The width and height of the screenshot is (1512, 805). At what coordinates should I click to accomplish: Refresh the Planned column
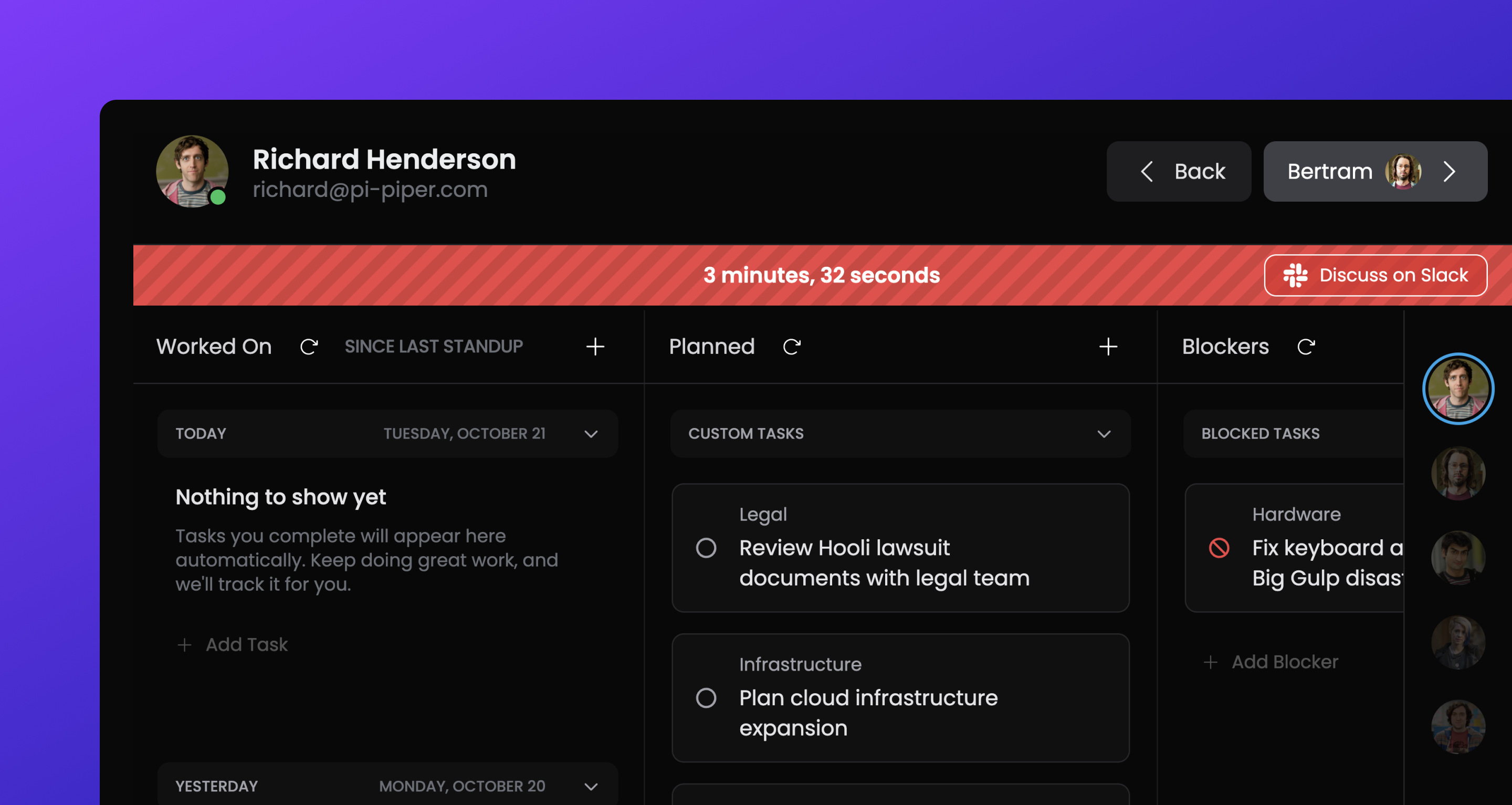791,347
